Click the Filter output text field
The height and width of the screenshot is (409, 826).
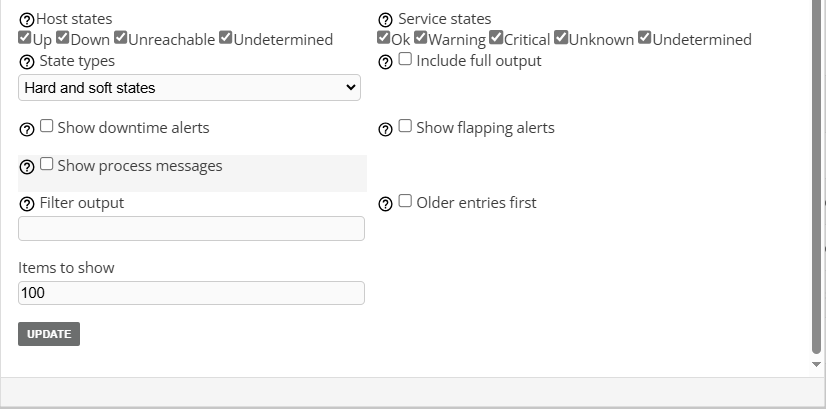[191, 229]
